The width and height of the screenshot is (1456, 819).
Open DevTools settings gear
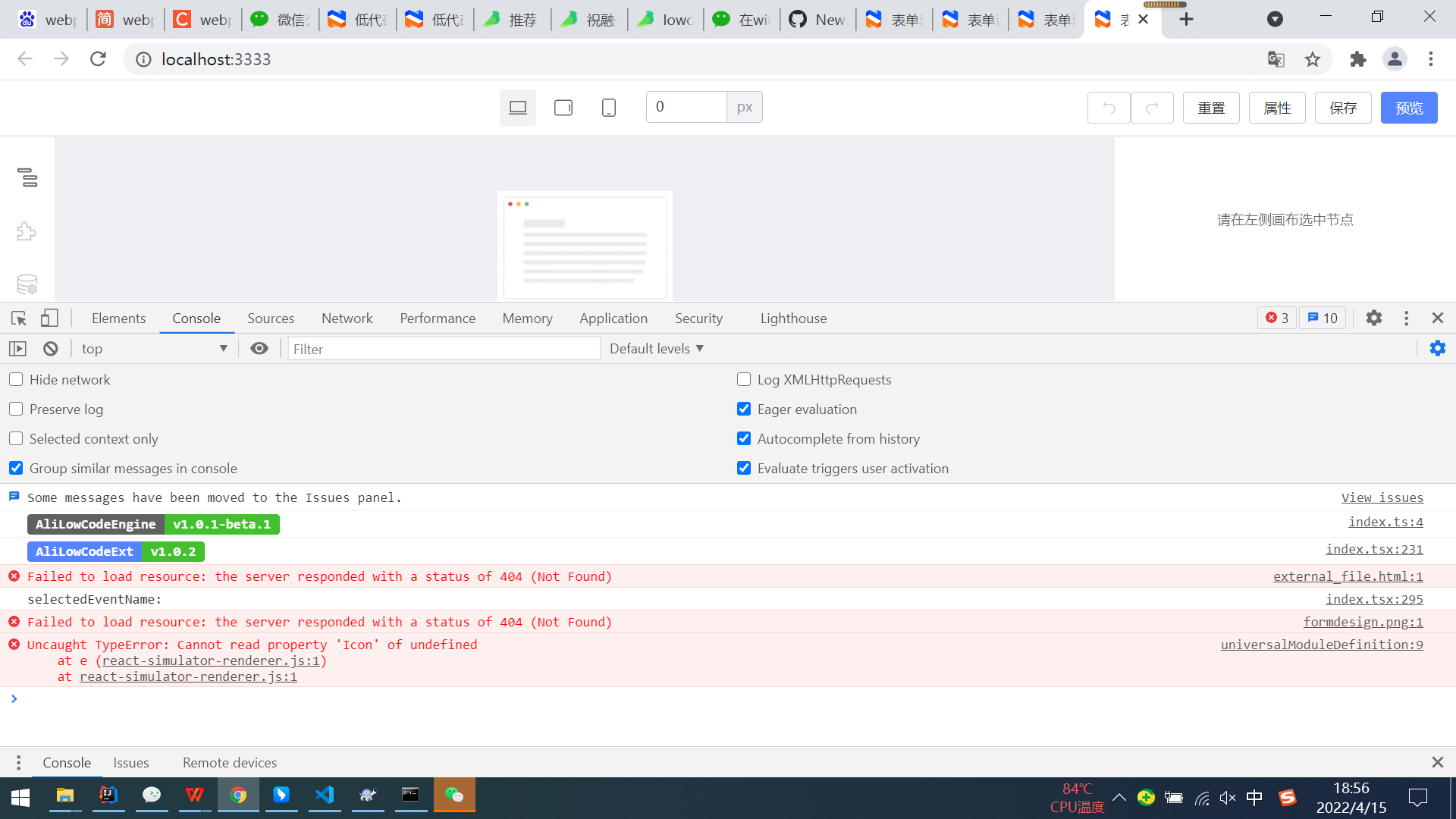[1373, 318]
